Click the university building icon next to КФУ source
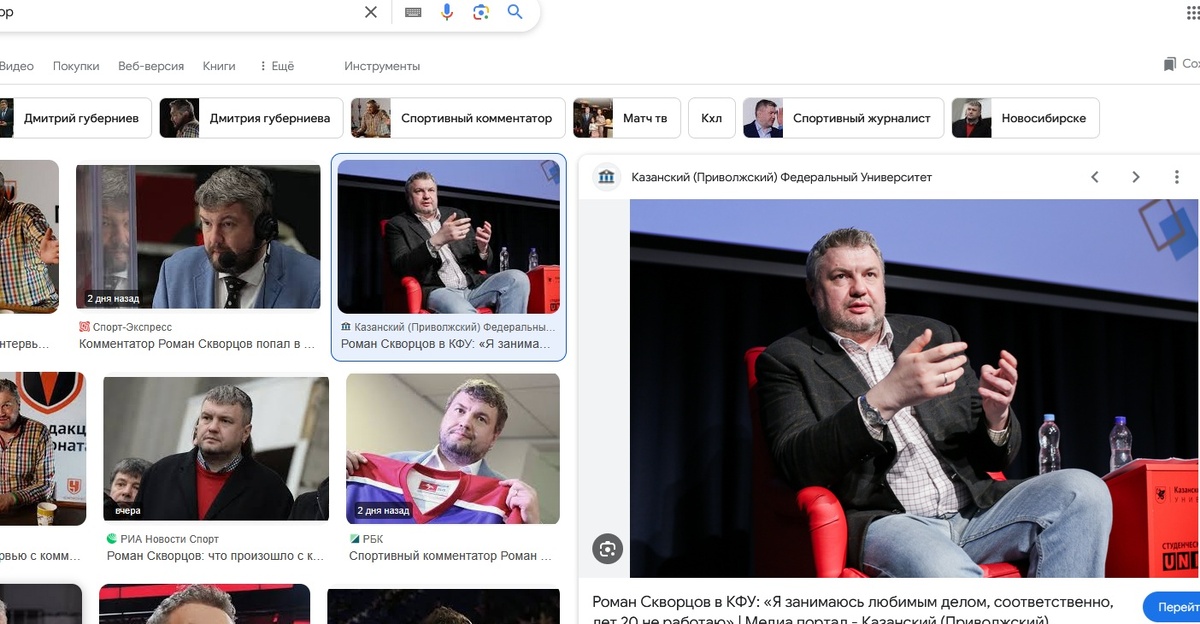Image resolution: width=1200 pixels, height=624 pixels. point(606,176)
